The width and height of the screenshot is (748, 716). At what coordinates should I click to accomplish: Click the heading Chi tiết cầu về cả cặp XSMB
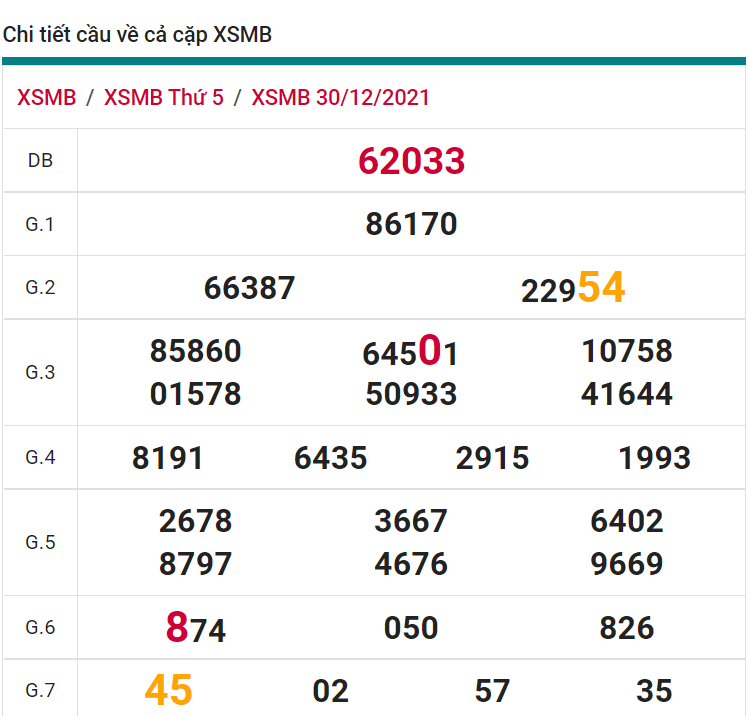[x=137, y=35]
